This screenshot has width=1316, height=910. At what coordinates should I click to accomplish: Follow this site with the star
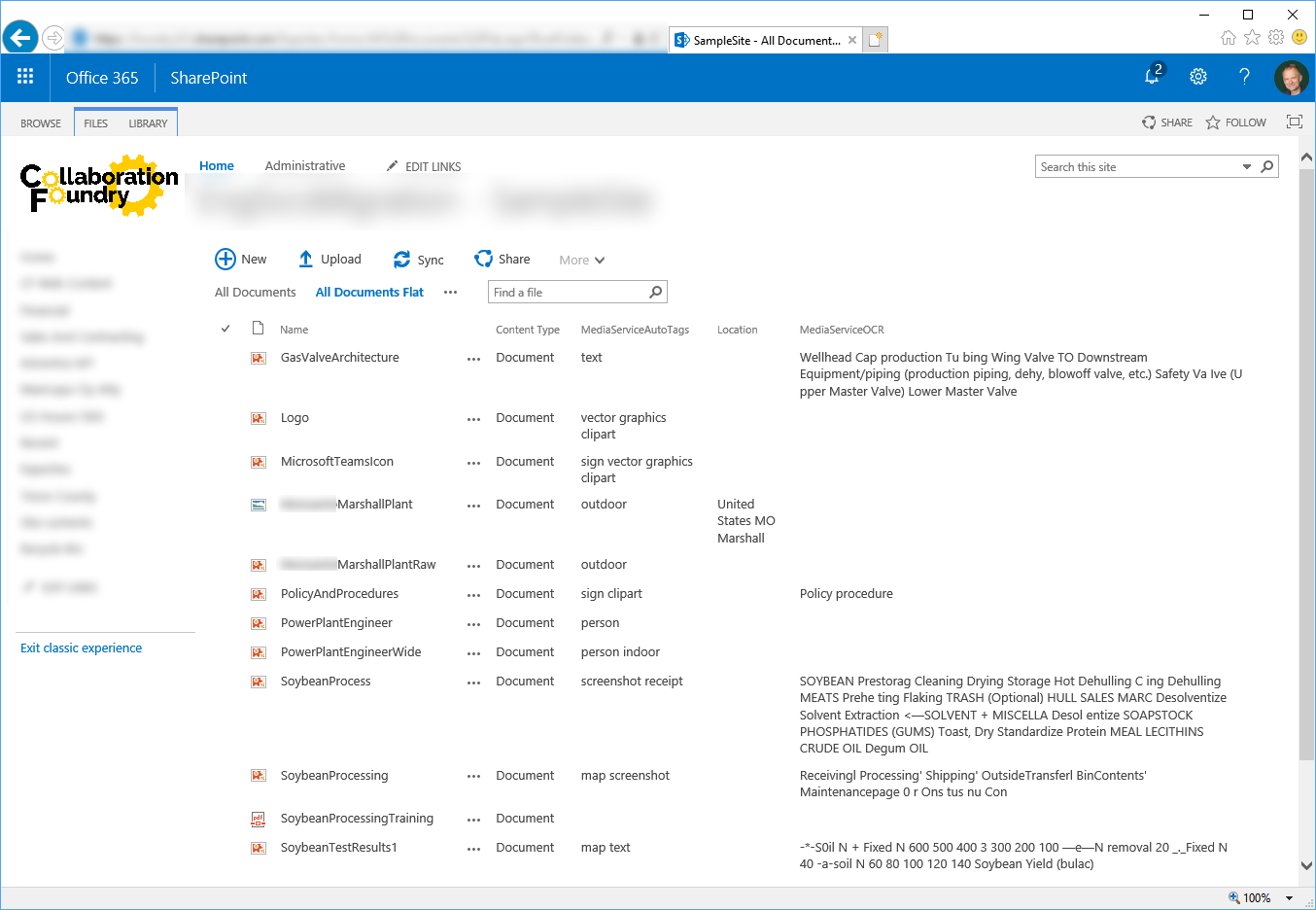1213,122
